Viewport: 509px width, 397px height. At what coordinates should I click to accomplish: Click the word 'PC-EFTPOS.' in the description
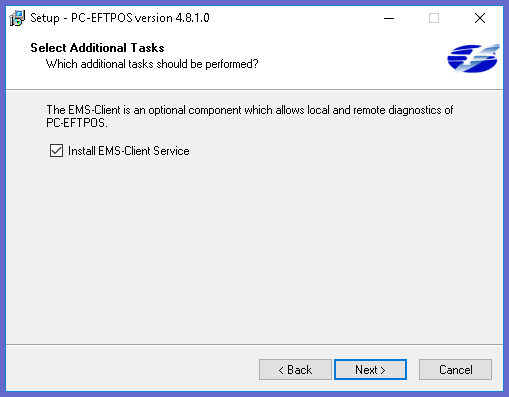[77, 123]
